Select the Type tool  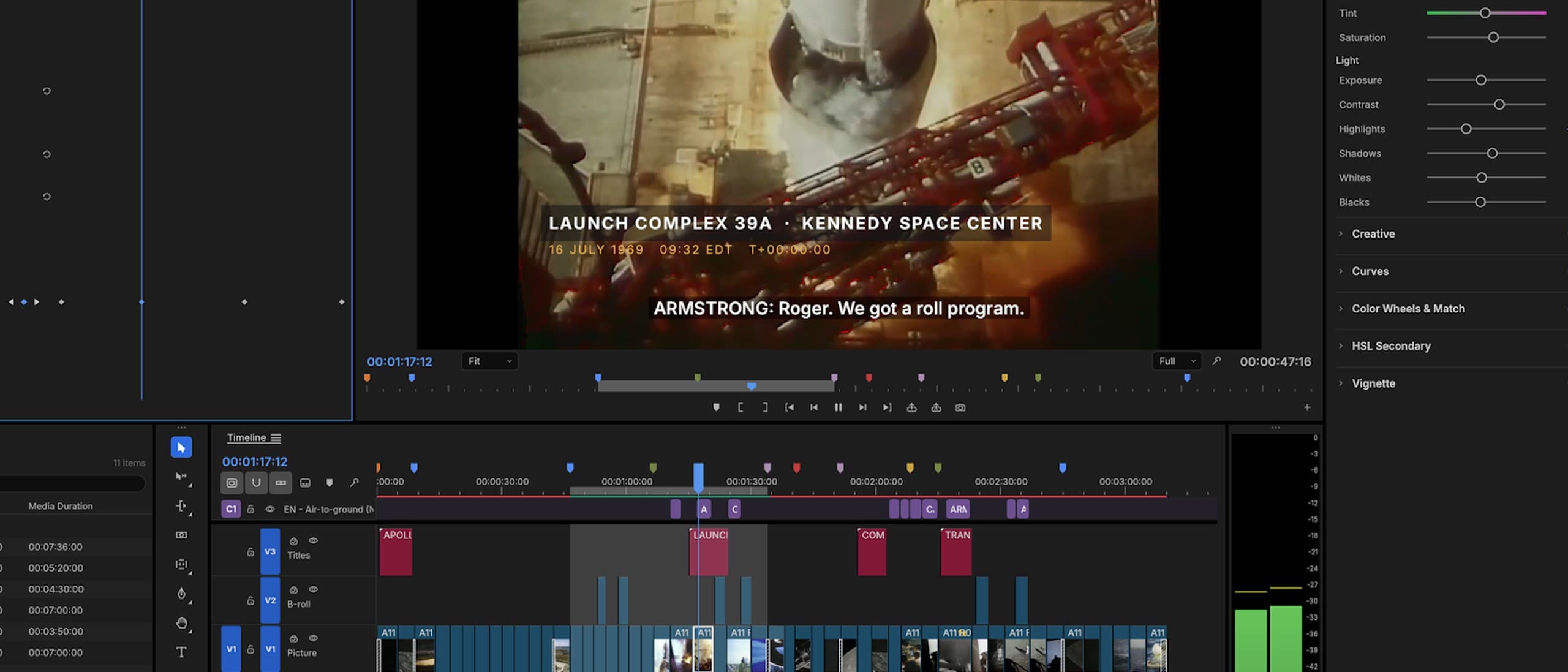[x=181, y=652]
